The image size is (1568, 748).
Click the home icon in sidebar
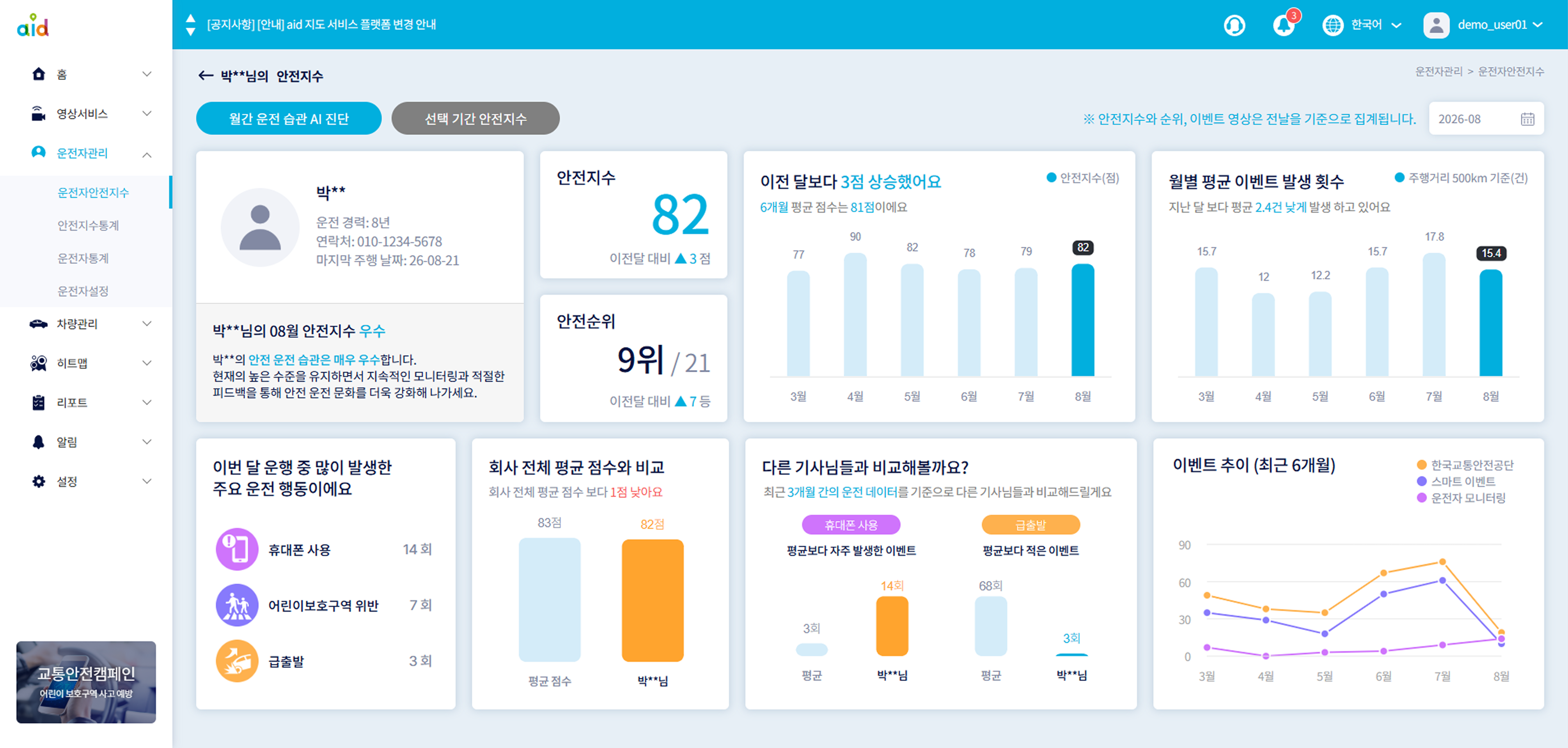click(38, 73)
